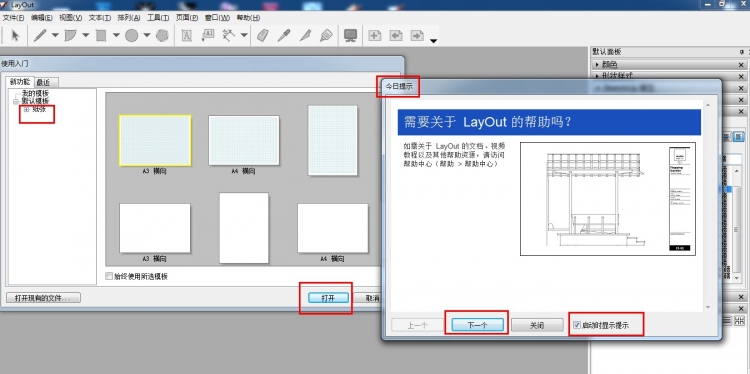The image size is (750, 374).
Task: Click the Add Page icon
Action: point(375,35)
